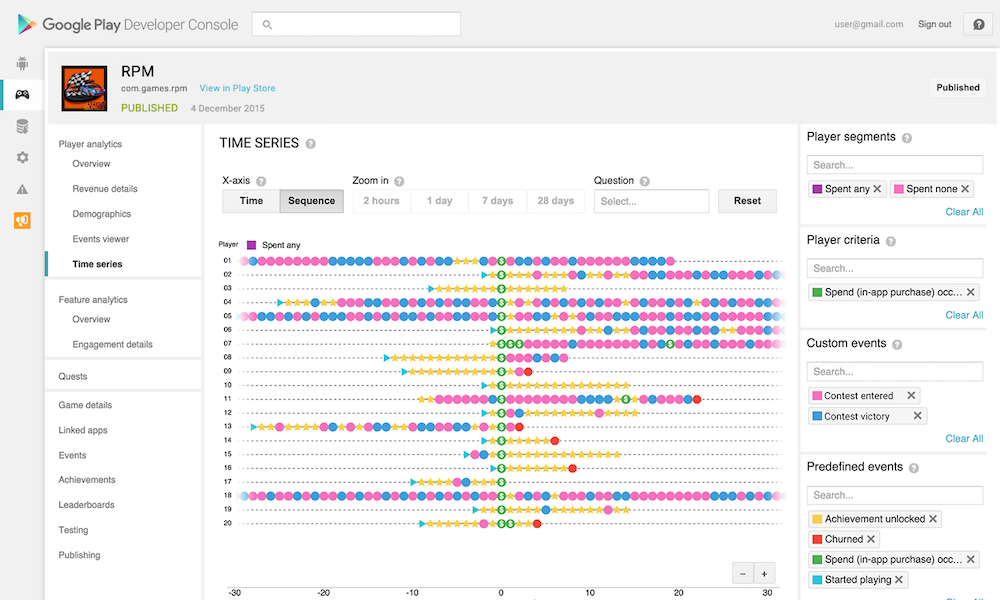Click the help icon beside Question
Screen dimensions: 1000x600
pos(645,181)
